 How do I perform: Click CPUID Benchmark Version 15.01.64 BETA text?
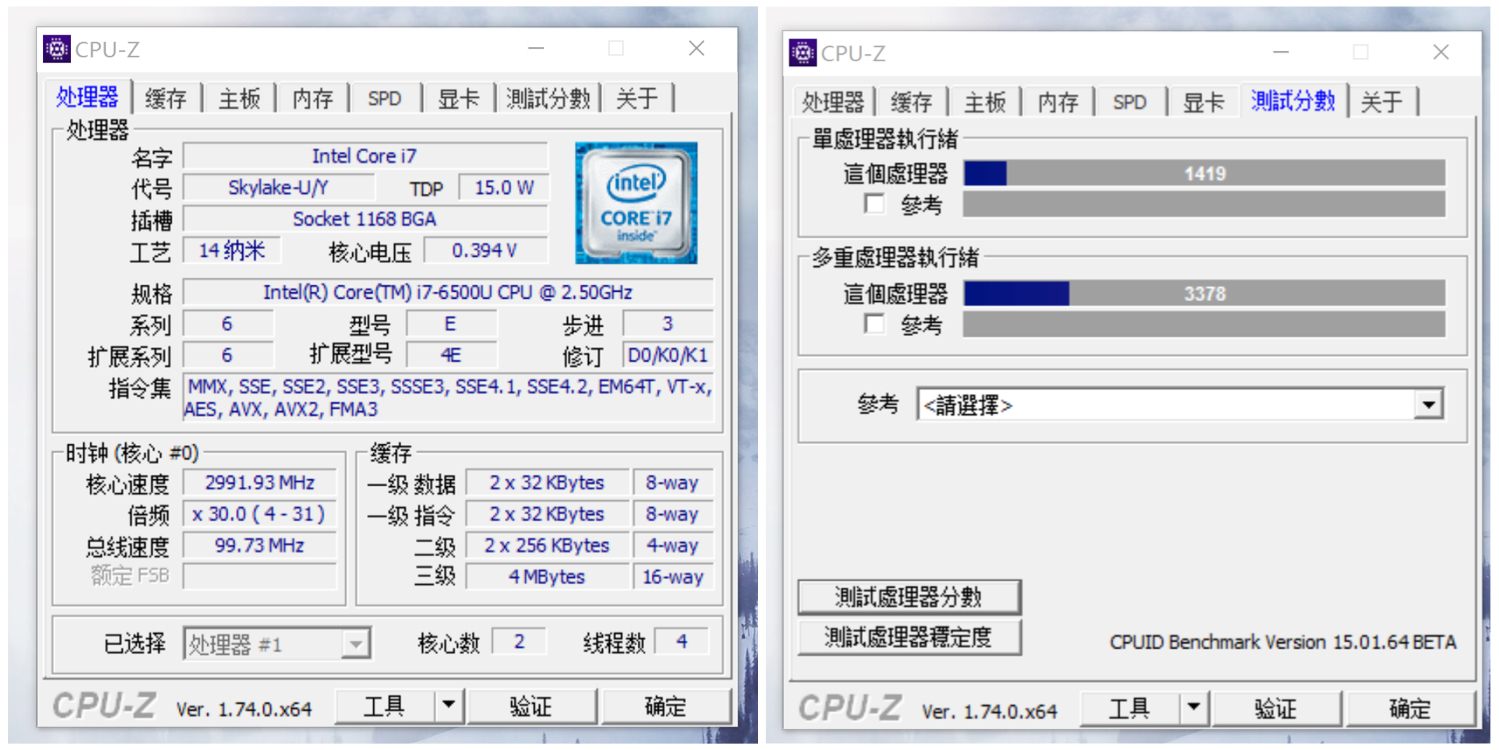(x=1283, y=642)
